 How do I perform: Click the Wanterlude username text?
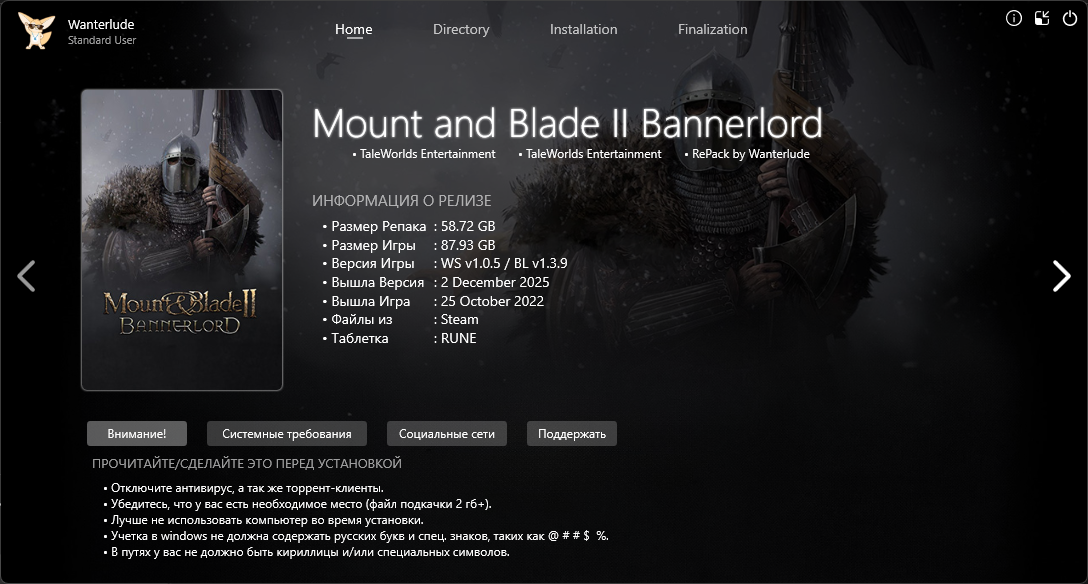coord(101,24)
